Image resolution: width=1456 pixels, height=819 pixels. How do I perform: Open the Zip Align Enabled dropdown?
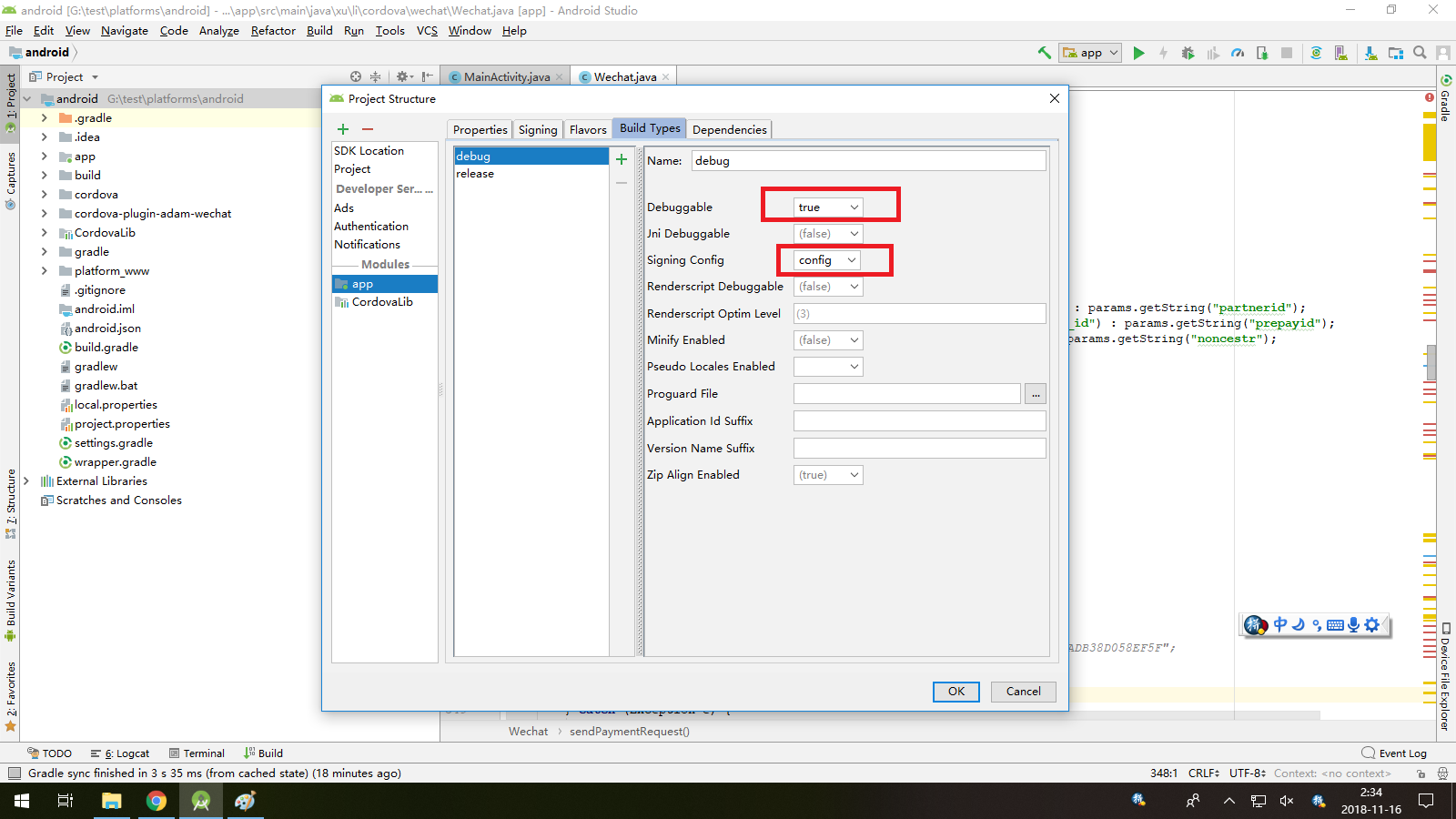[828, 475]
